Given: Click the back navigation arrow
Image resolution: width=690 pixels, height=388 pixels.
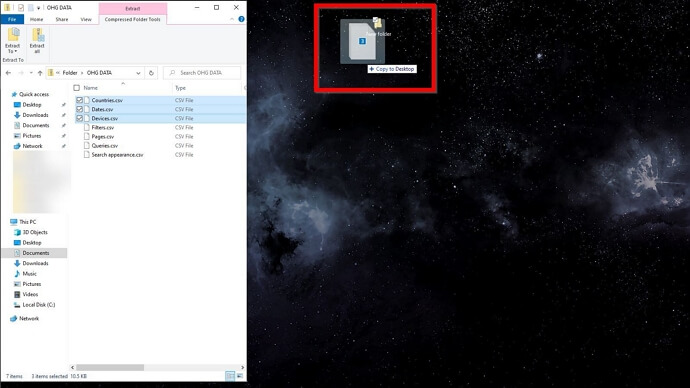Looking at the screenshot, I should coord(8,73).
